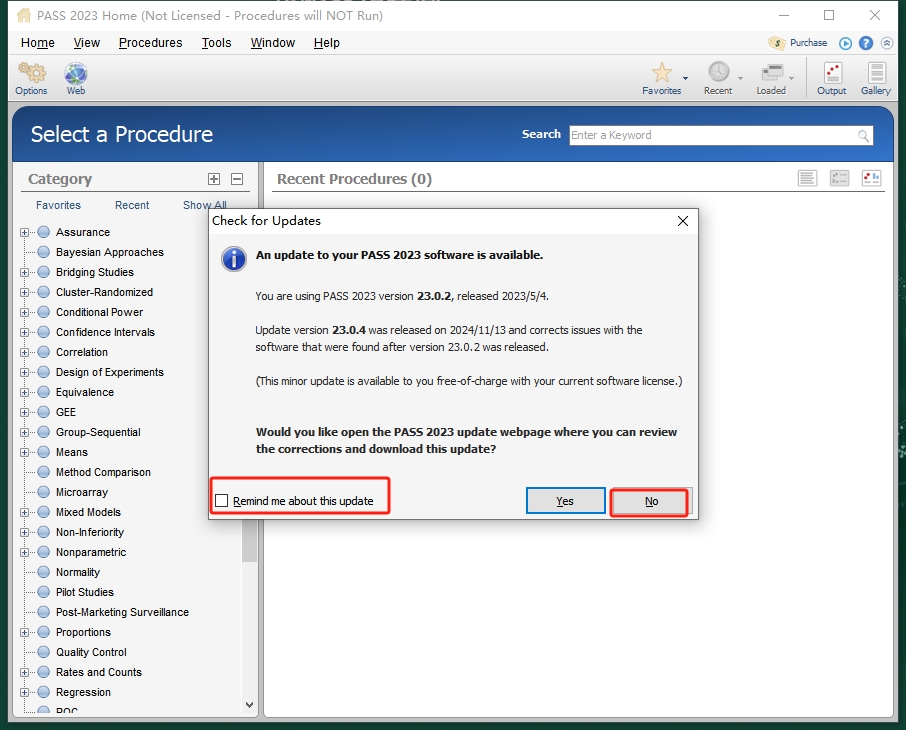The image size is (906, 730).
Task: Expand the Cluster-Randomized tree node
Action: coord(24,292)
